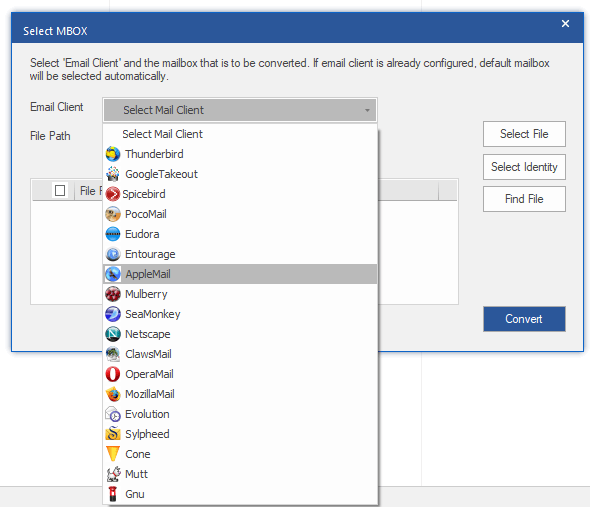Start conversion with the Convert button
This screenshot has width=590, height=507.
524,319
